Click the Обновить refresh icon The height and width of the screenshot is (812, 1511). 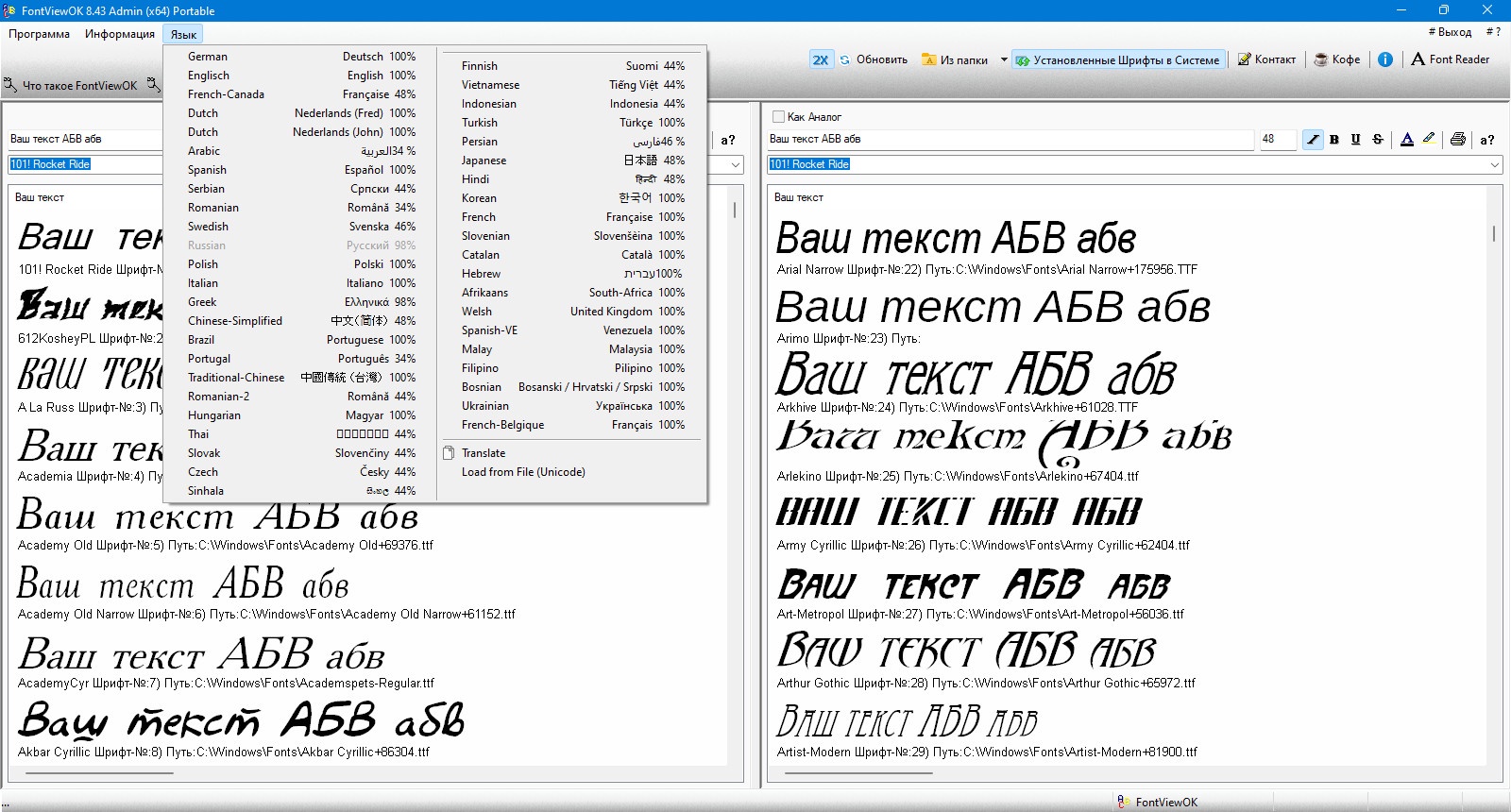[845, 59]
